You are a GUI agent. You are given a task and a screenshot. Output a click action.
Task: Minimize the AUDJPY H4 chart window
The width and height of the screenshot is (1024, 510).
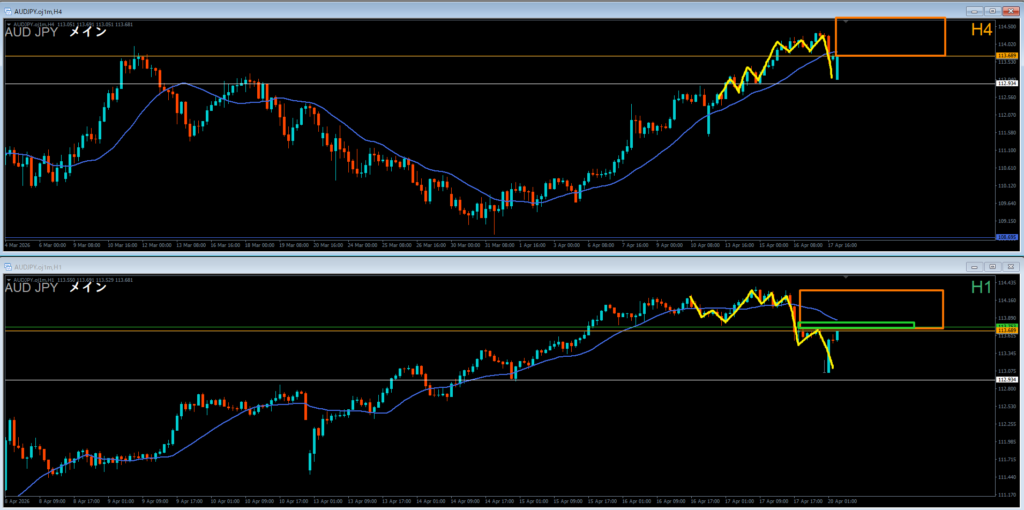coord(976,10)
